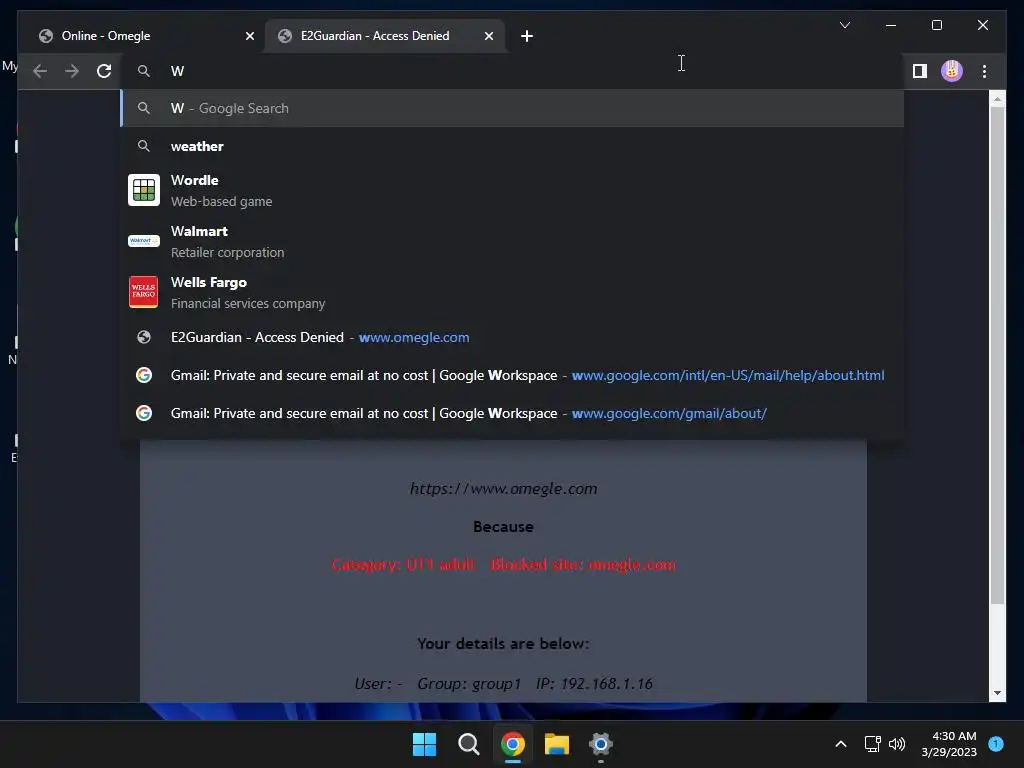The height and width of the screenshot is (768, 1024).
Task: Open the side panel icon
Action: tap(920, 71)
